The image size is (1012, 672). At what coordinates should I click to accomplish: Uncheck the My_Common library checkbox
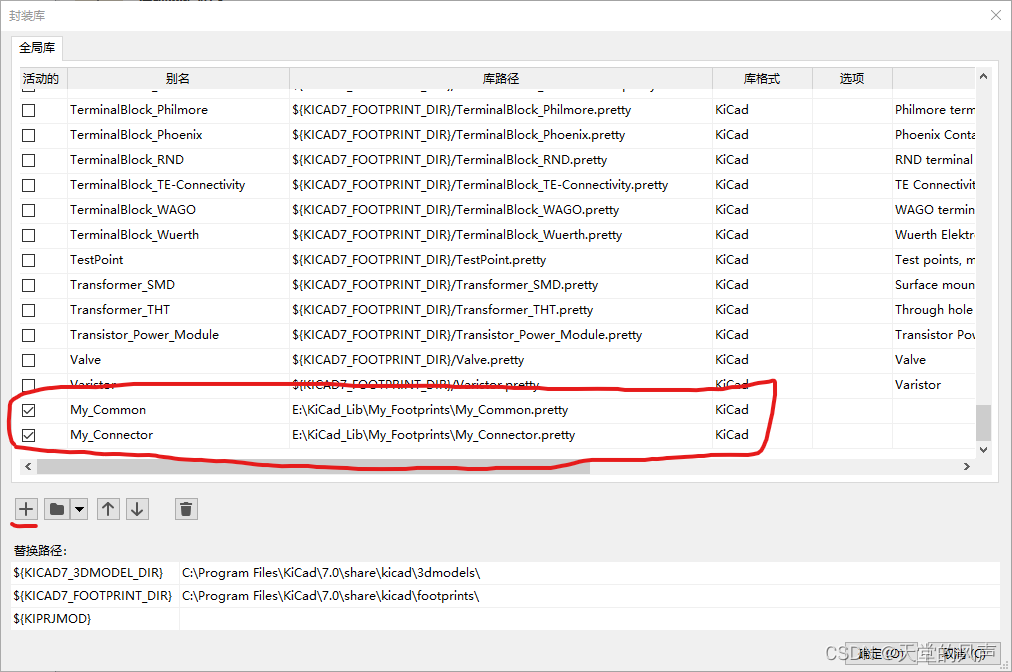[x=28, y=411]
